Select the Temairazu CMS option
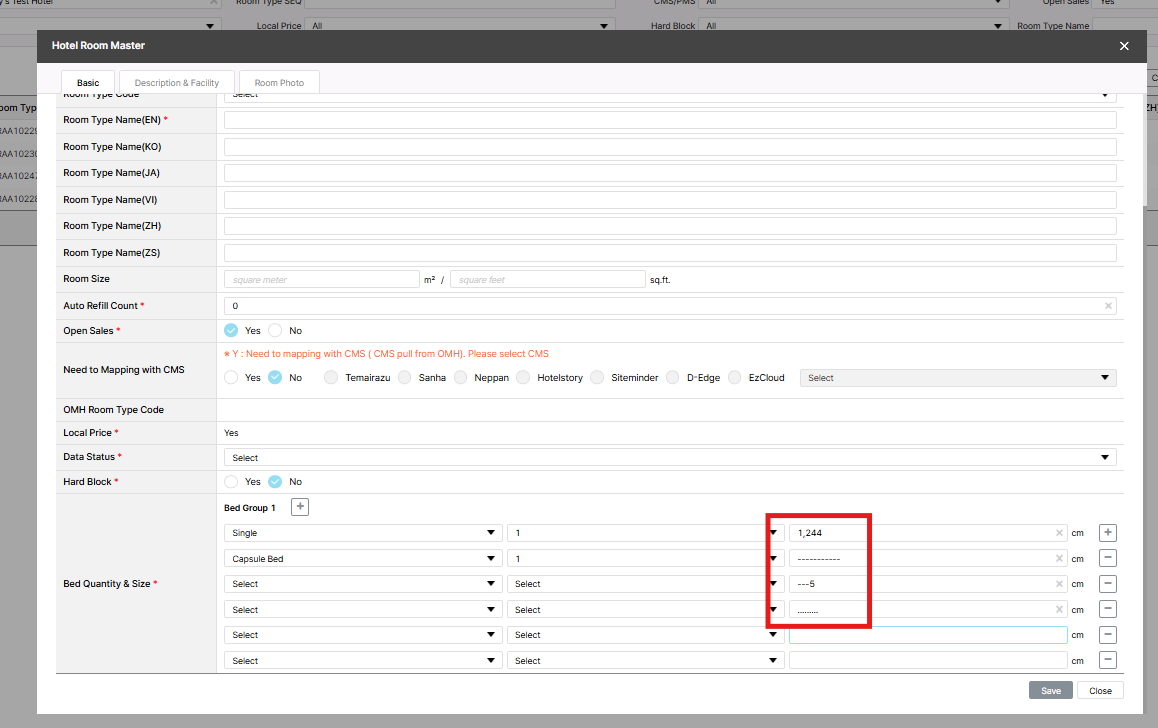Screen dimensions: 1158x728 [331, 377]
